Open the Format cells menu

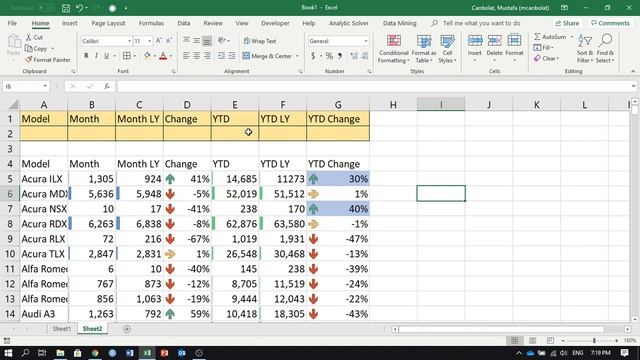pos(514,49)
